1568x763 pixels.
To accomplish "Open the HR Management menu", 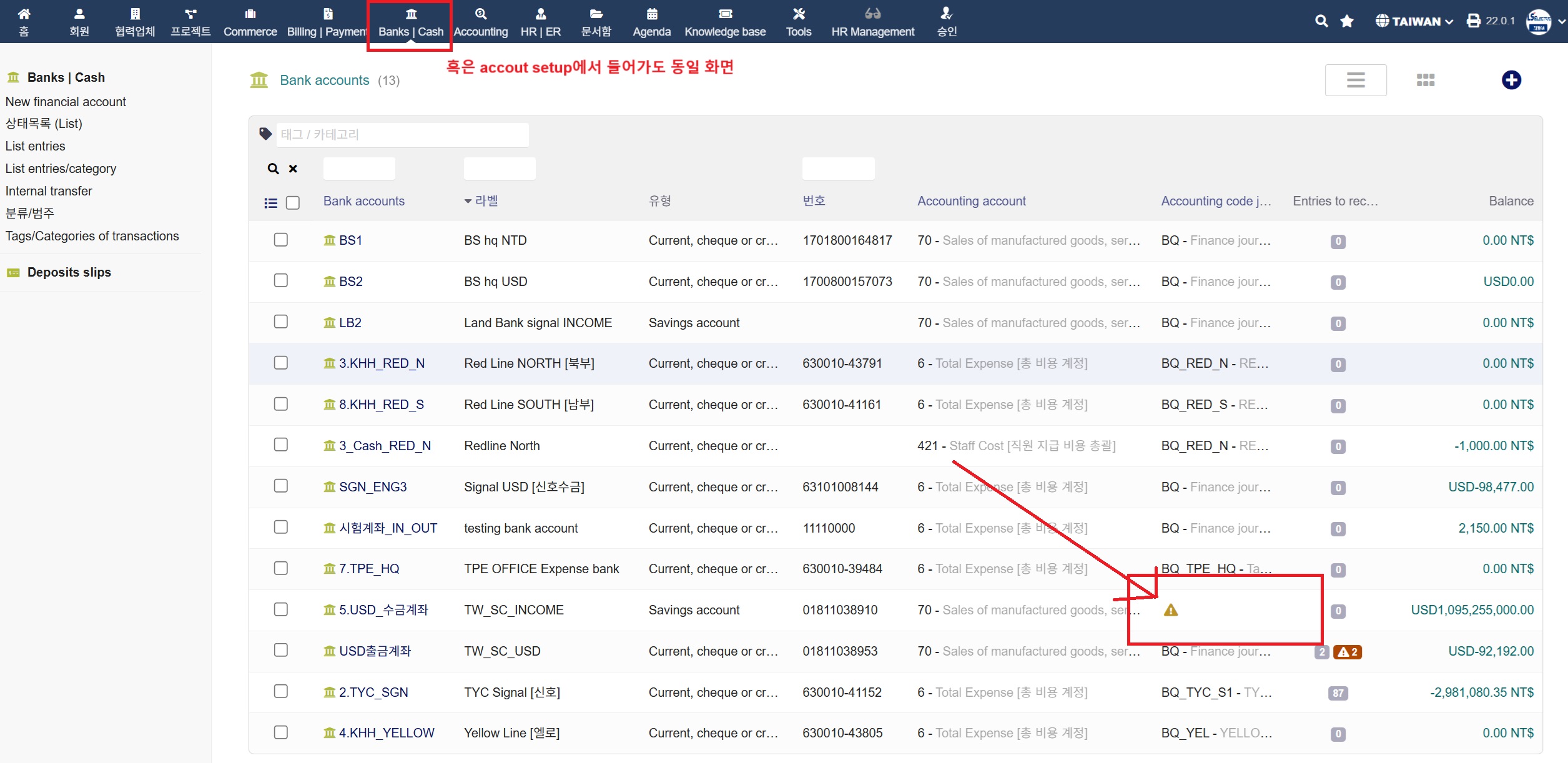I will (872, 22).
